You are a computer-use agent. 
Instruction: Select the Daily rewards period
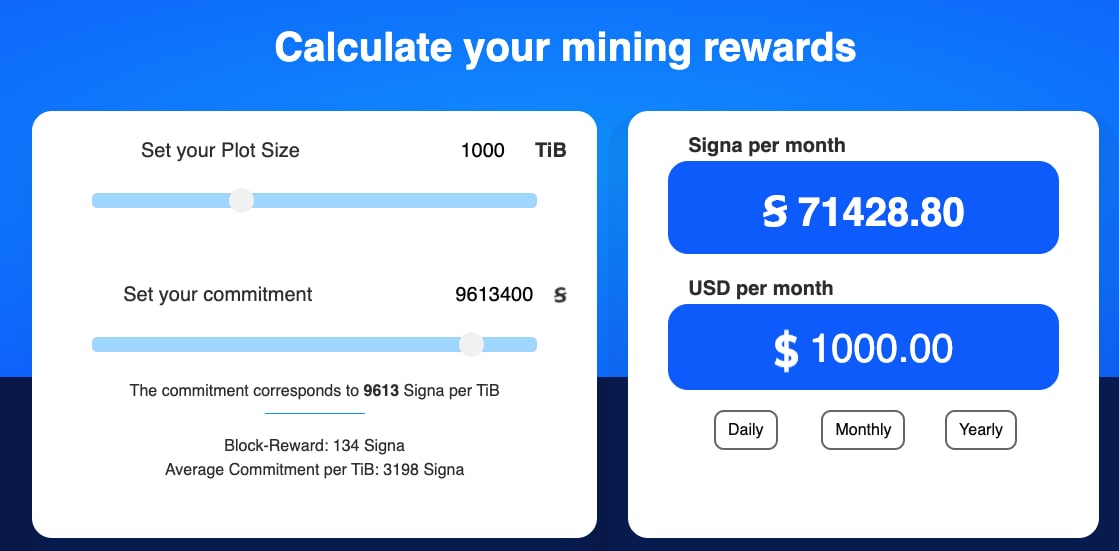(746, 430)
